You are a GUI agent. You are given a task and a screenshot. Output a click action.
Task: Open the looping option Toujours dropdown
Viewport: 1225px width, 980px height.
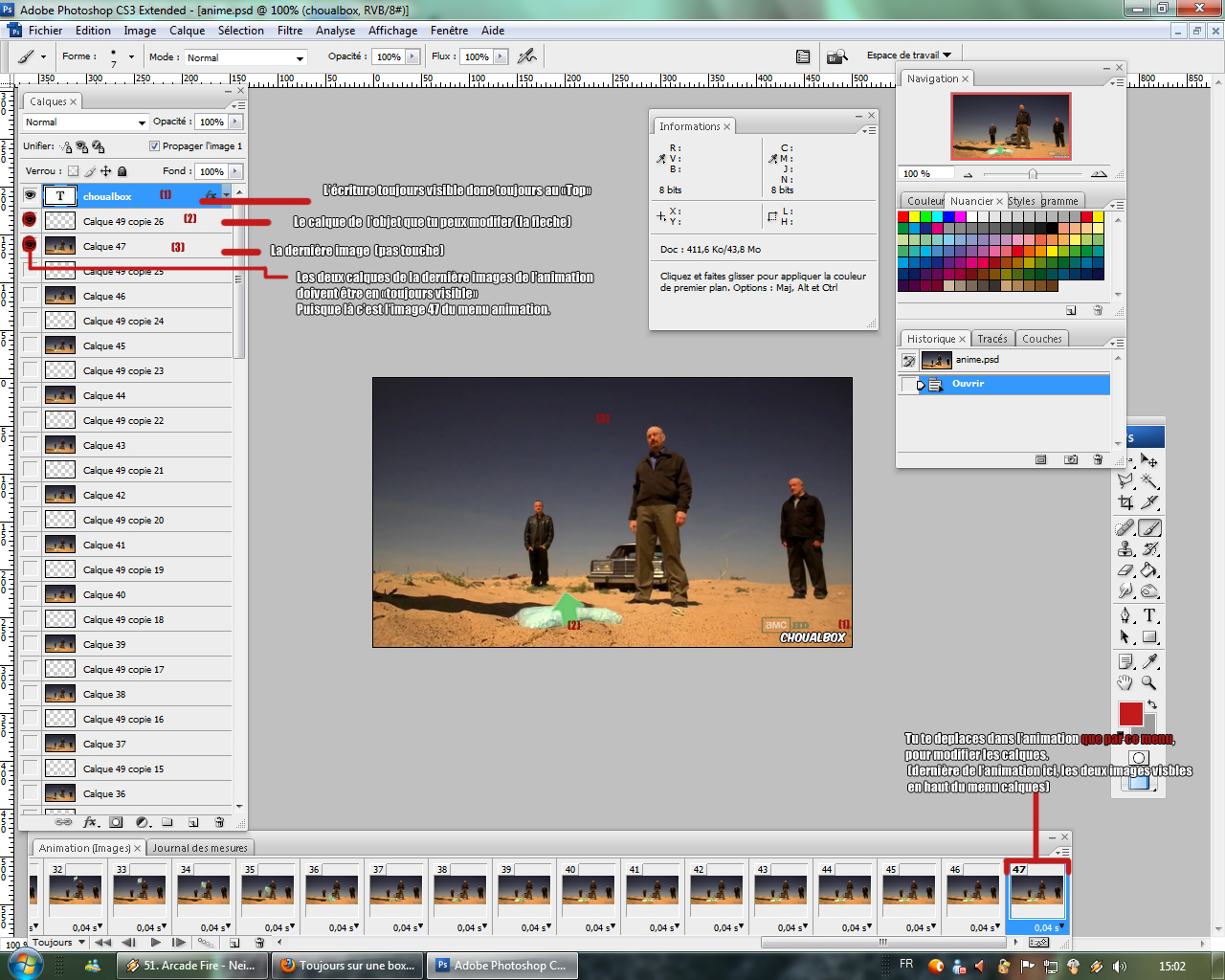pos(59,943)
